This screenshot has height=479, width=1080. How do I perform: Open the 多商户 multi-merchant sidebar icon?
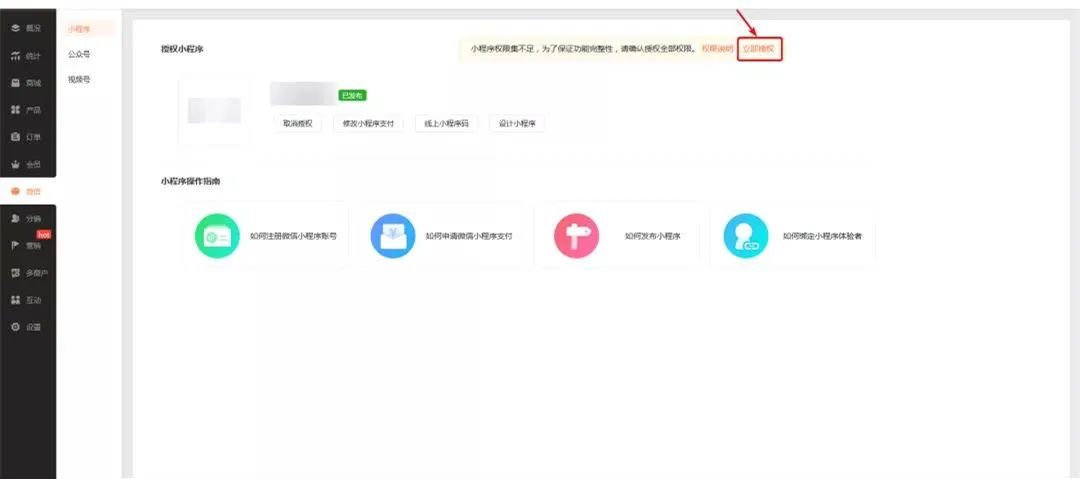point(15,273)
